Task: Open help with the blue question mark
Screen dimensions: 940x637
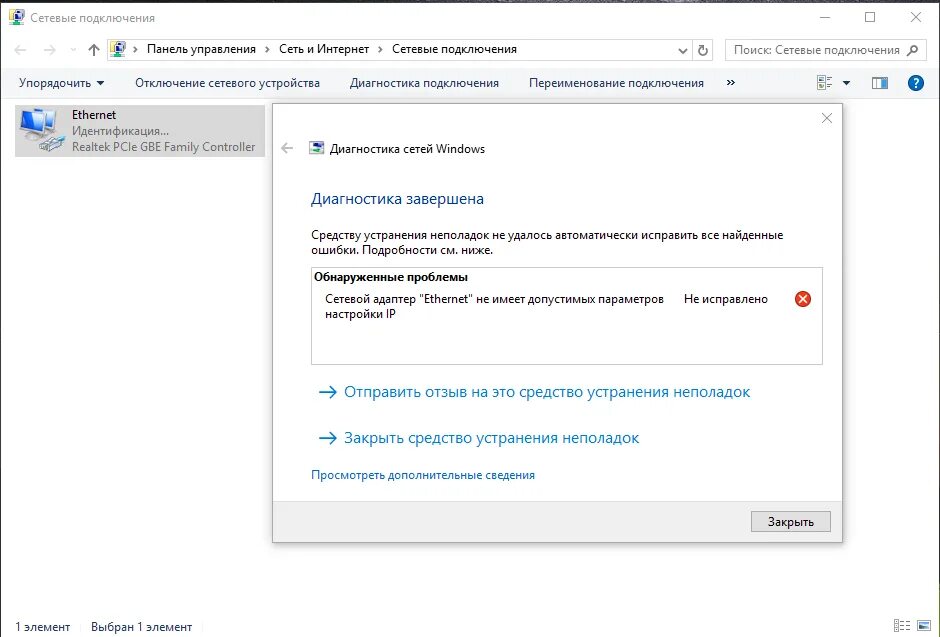Action: tap(915, 83)
